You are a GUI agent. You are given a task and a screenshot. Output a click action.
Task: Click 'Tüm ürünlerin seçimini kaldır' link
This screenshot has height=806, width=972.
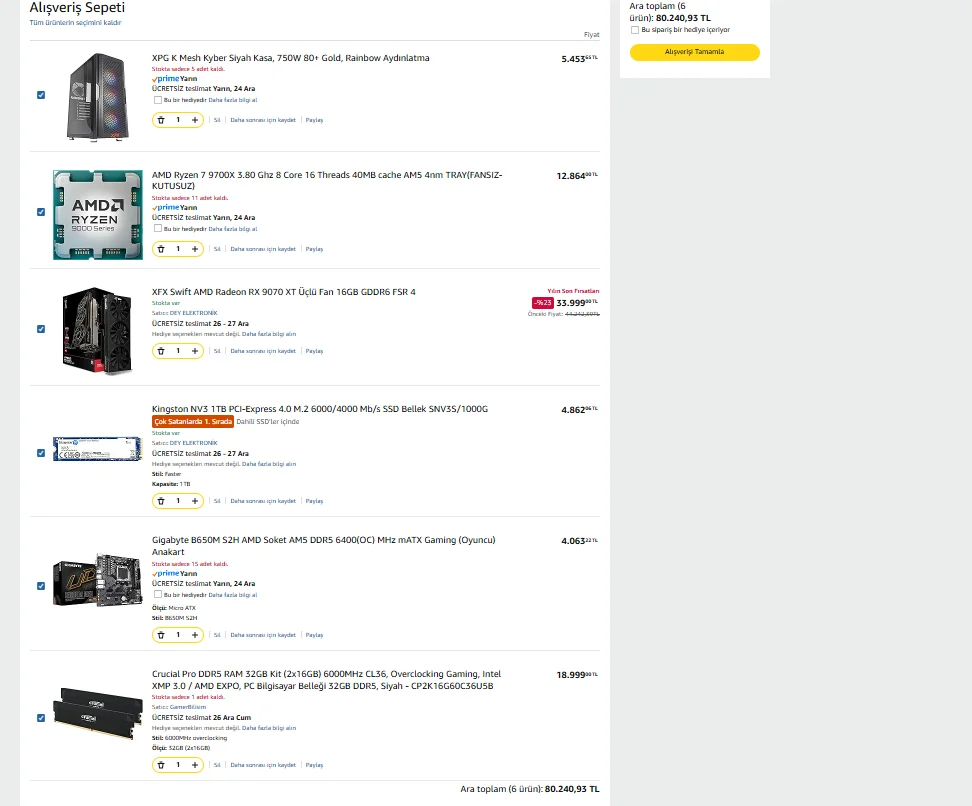click(x=76, y=23)
